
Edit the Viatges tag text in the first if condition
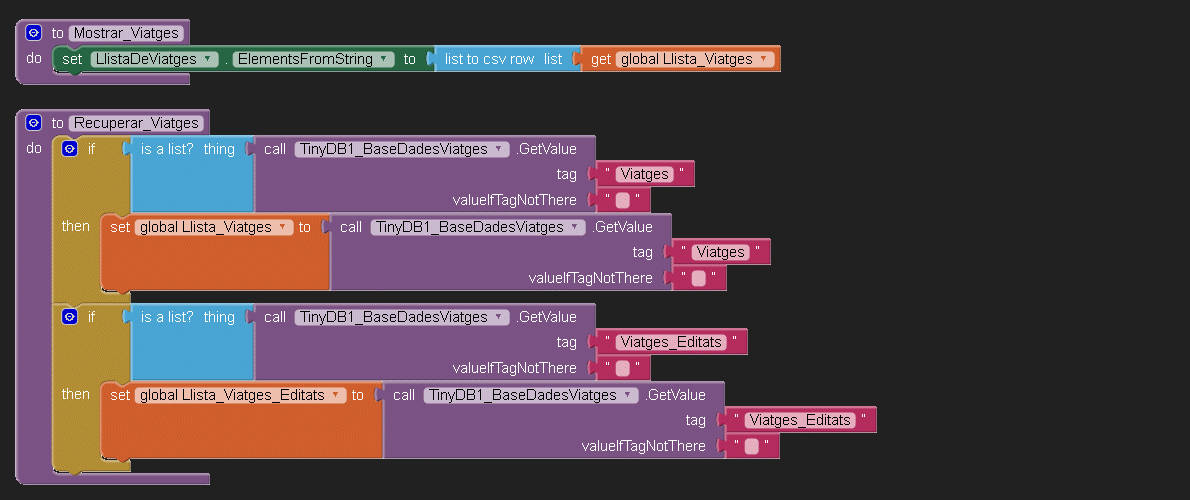(644, 174)
